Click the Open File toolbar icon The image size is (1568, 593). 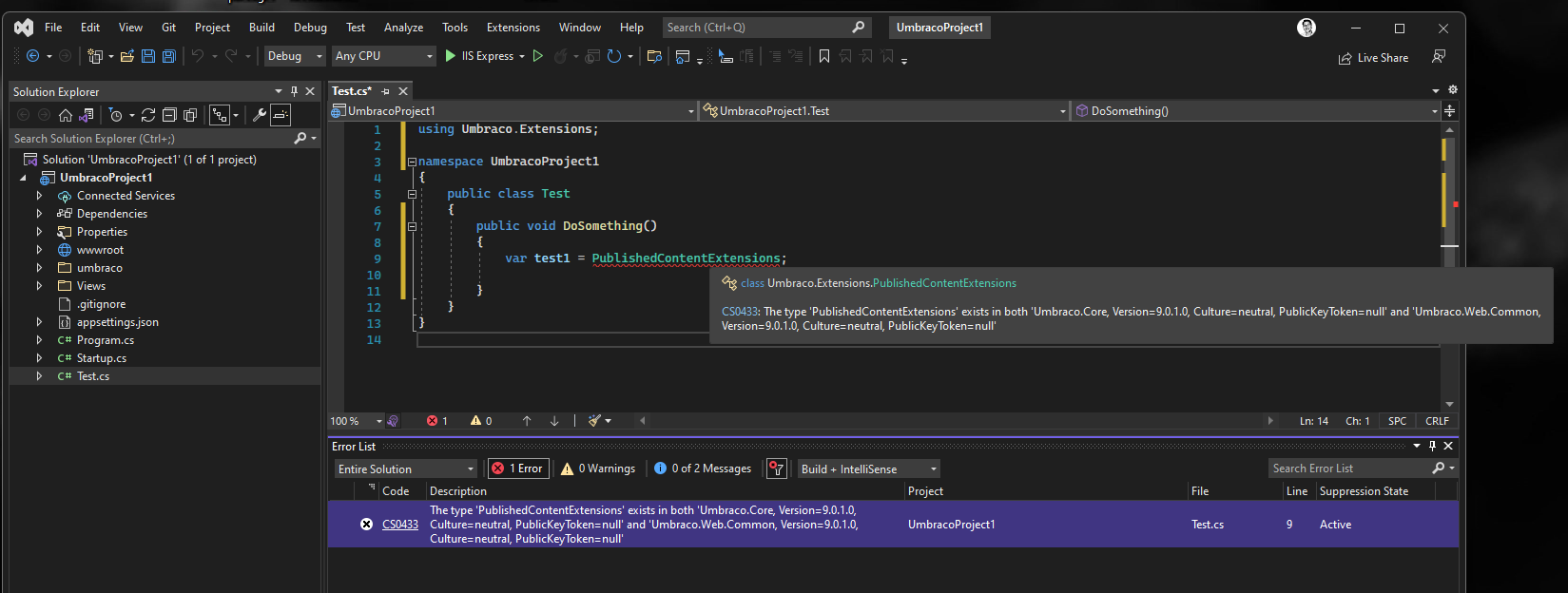126,56
